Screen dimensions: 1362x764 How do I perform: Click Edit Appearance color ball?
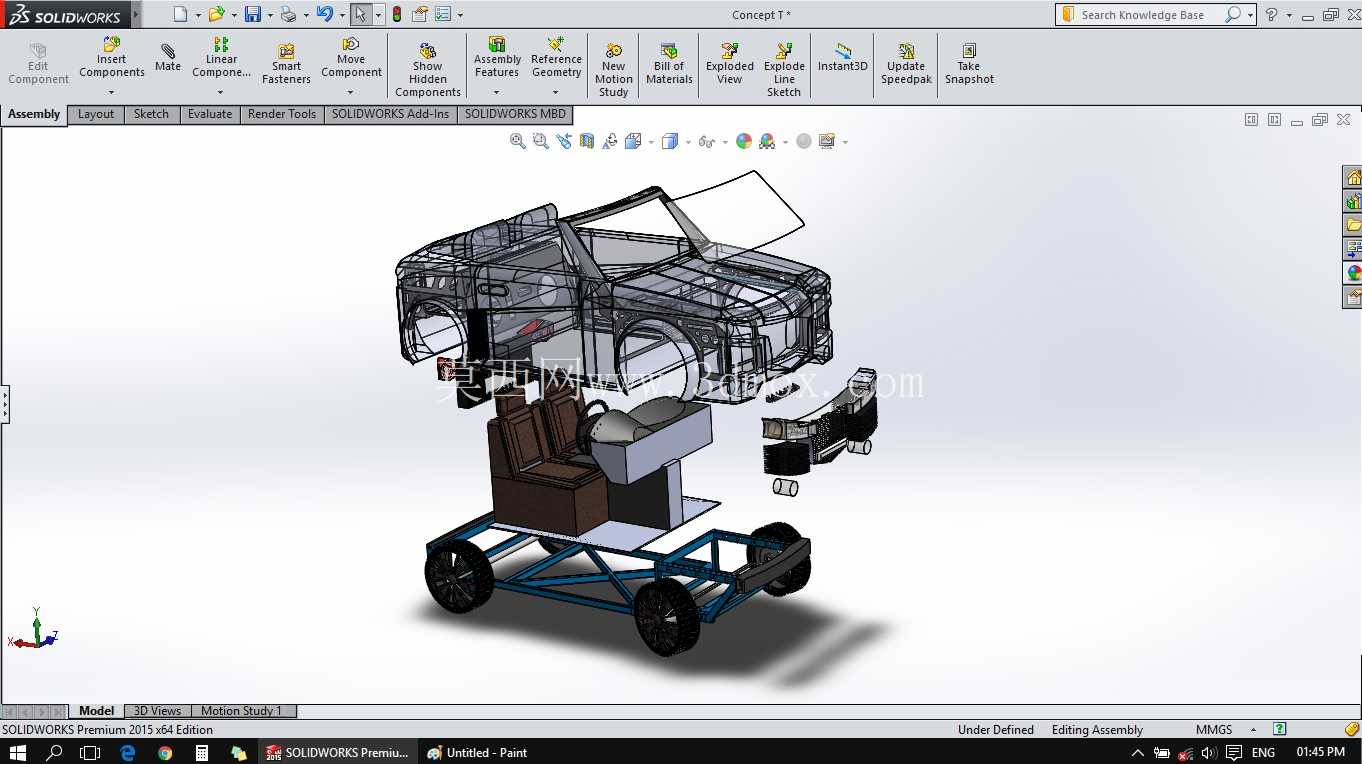743,141
